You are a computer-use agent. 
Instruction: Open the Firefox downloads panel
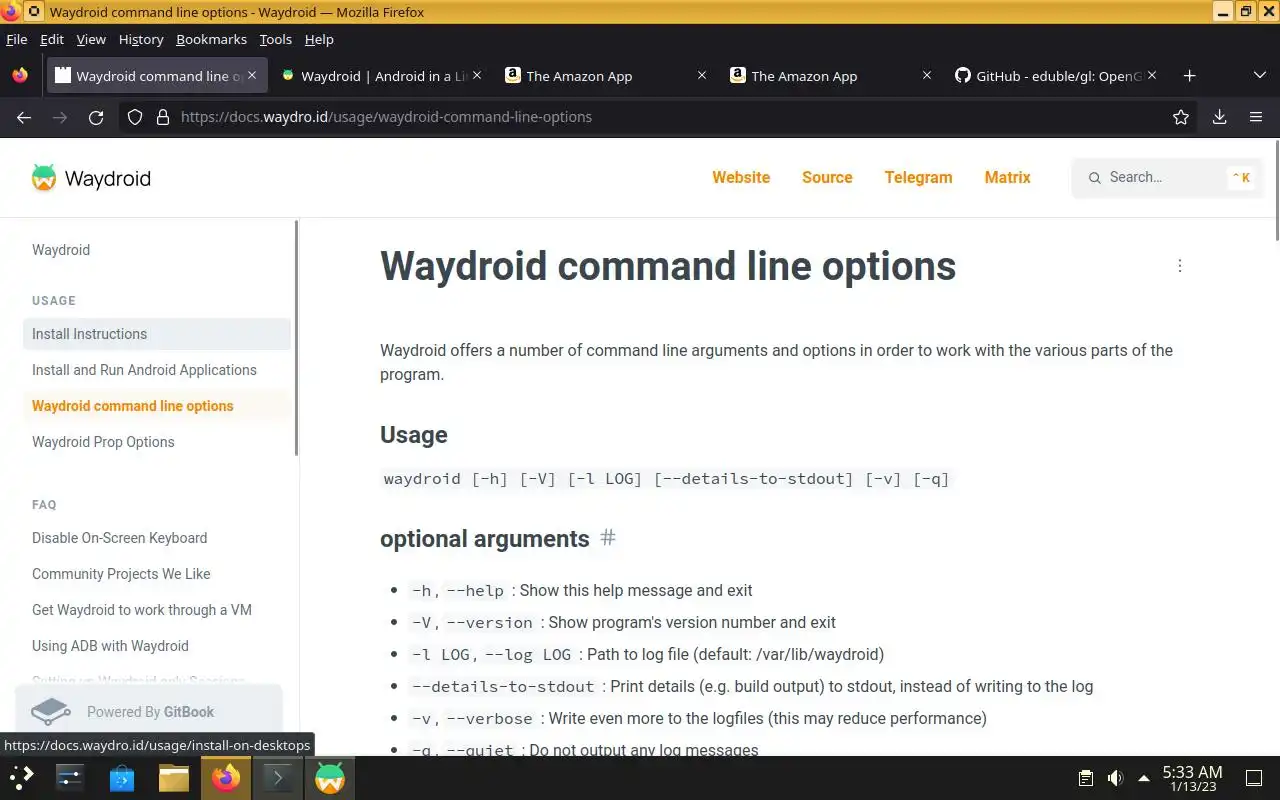[1220, 117]
